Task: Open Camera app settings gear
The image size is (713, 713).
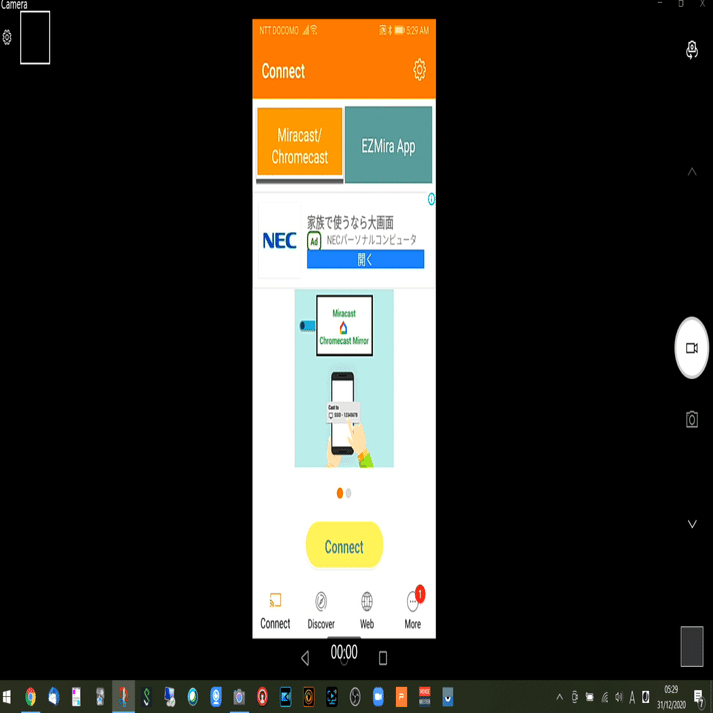Action: (x=7, y=37)
